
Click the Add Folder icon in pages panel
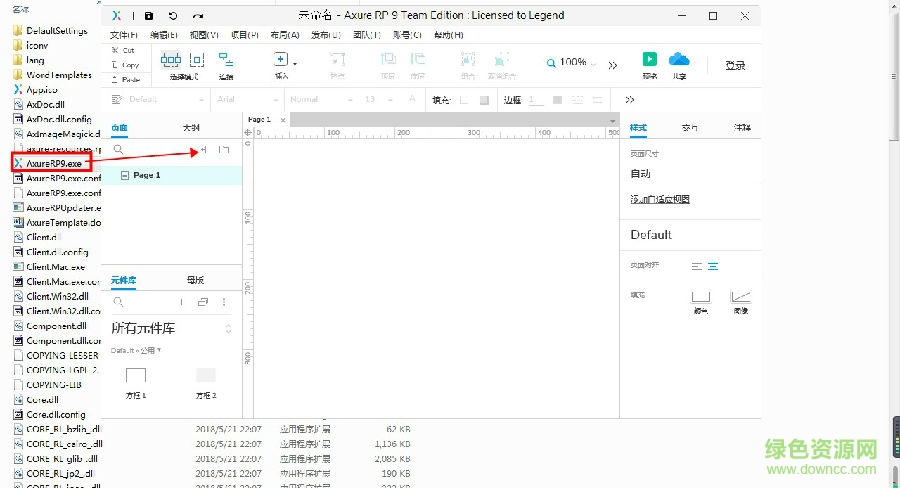click(x=224, y=150)
